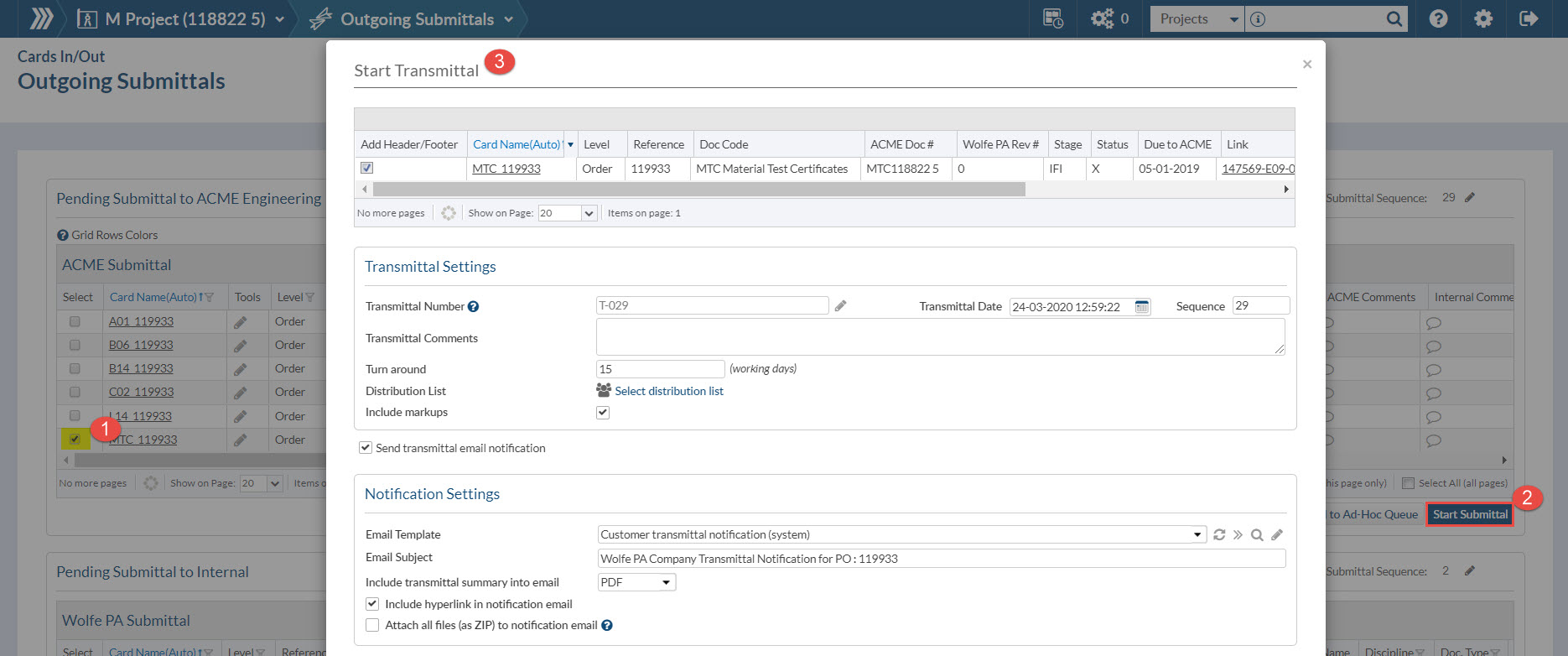The height and width of the screenshot is (656, 1568).
Task: Click pencil tool icon in A01_119933 row
Action: (x=241, y=322)
